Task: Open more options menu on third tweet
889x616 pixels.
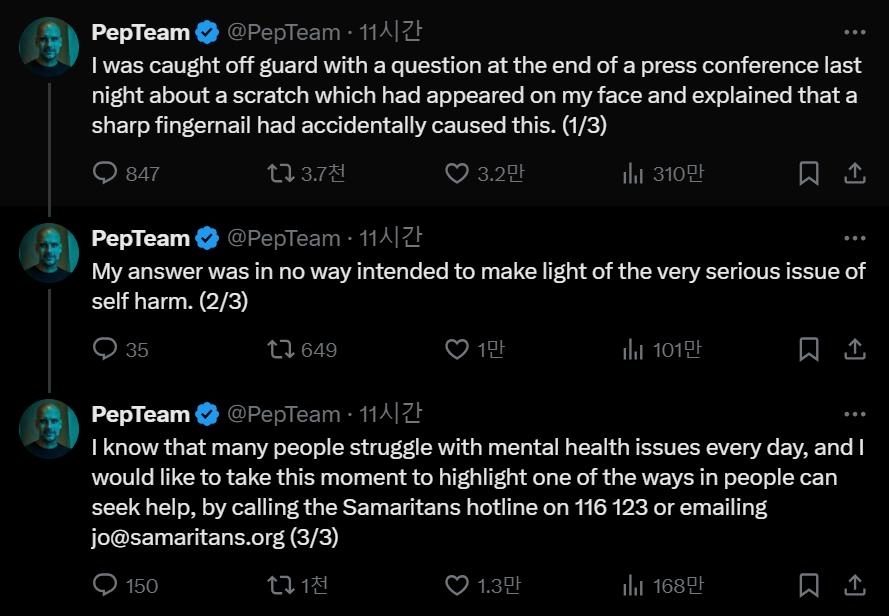Action: coord(854,414)
